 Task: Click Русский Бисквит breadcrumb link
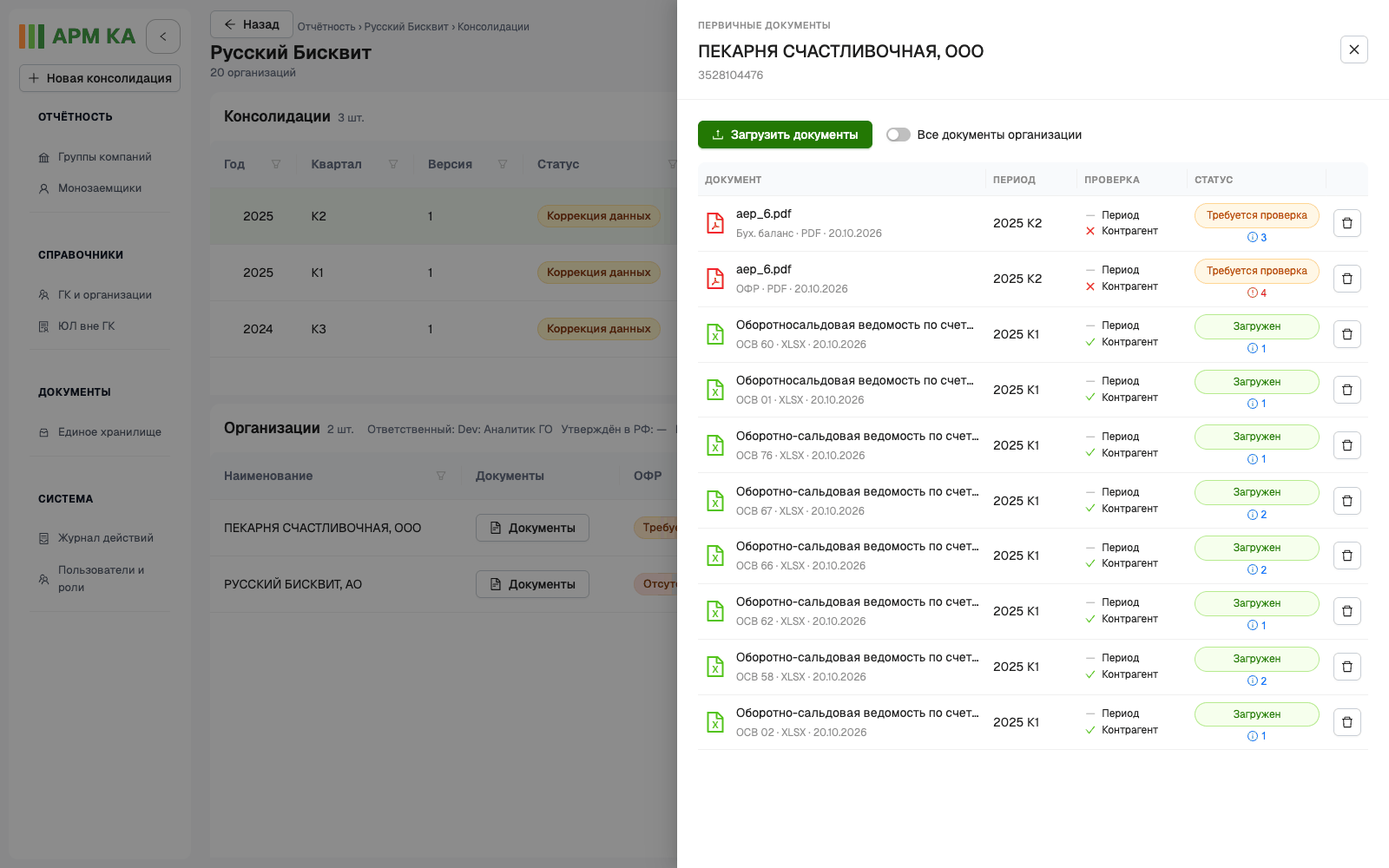click(406, 27)
